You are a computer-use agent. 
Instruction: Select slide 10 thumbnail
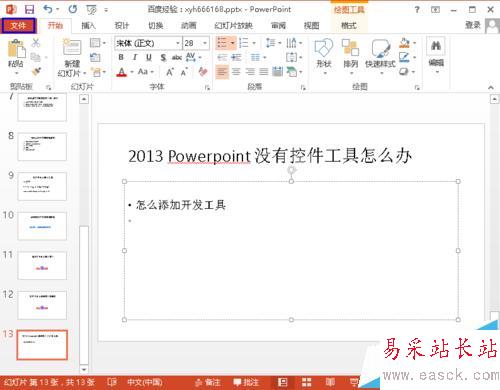tap(42, 226)
